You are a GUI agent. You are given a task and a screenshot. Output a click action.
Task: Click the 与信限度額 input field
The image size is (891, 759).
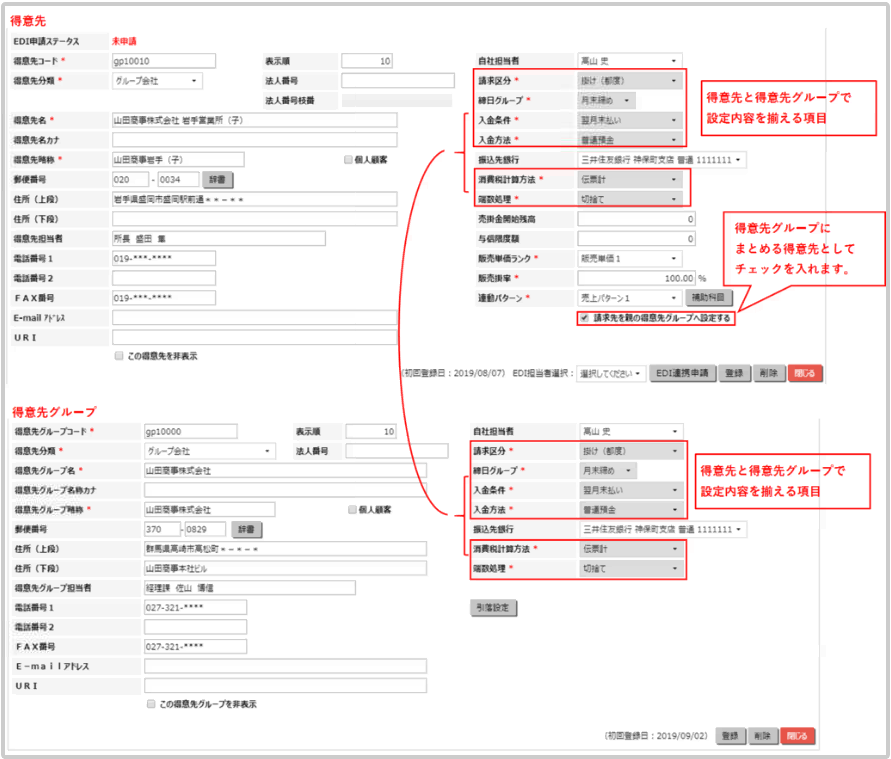636,239
